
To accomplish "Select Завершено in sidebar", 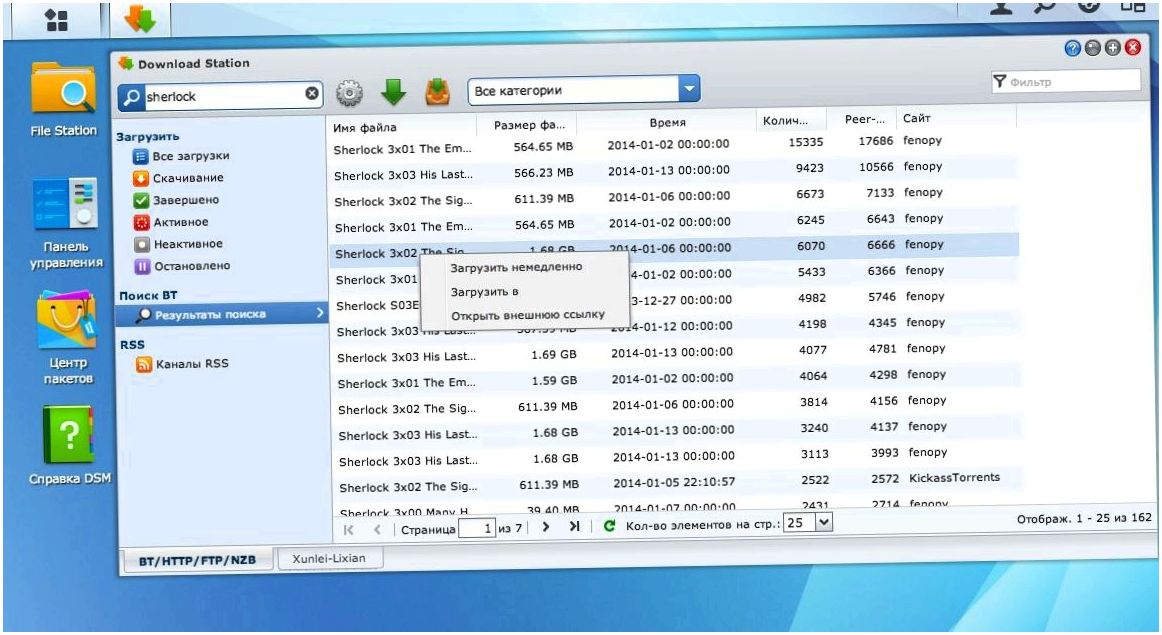I will point(176,200).
